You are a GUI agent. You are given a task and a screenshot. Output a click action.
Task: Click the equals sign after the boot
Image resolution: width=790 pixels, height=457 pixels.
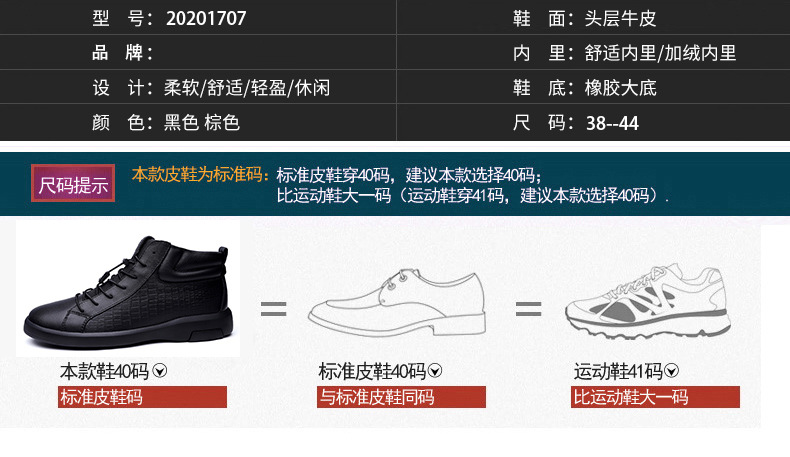(274, 308)
